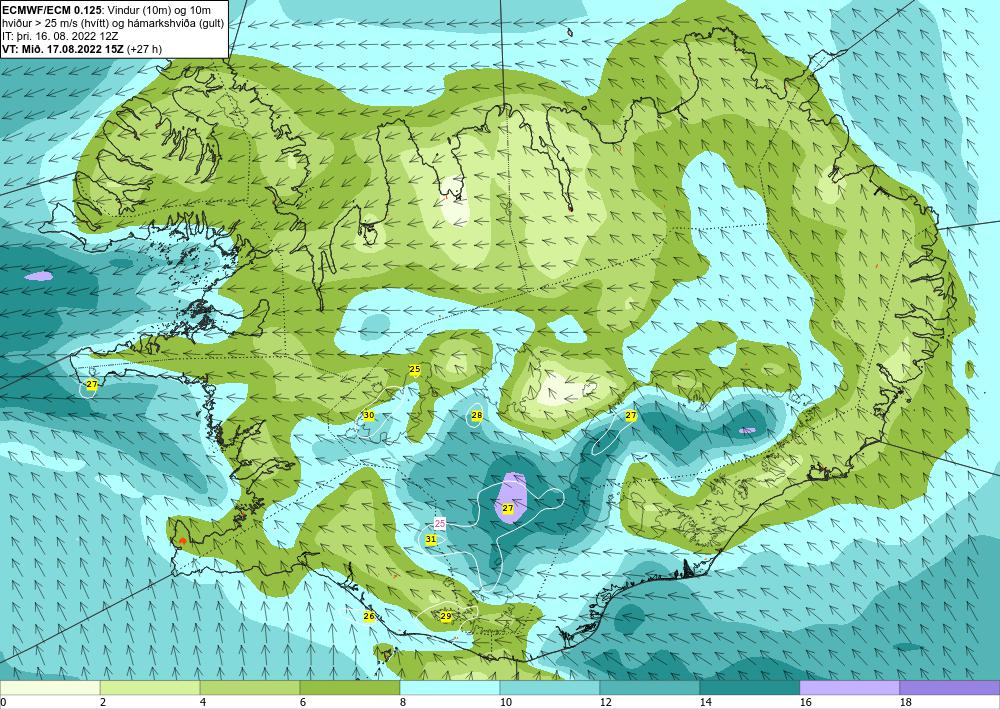Click the 'IT: þri. 16. 08. 2022 12Z' line
Screen dimensions: 1000x709
[x=60, y=36]
